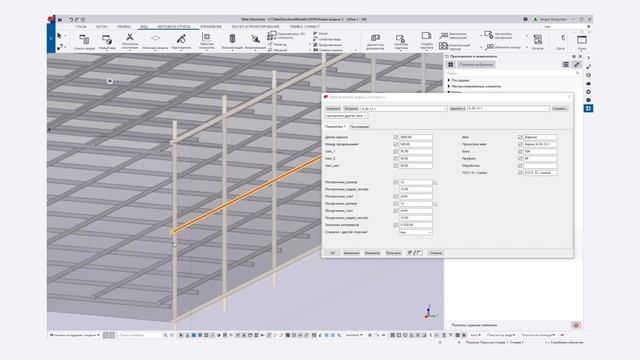Toggle all checkboxes on/off button

(414, 253)
